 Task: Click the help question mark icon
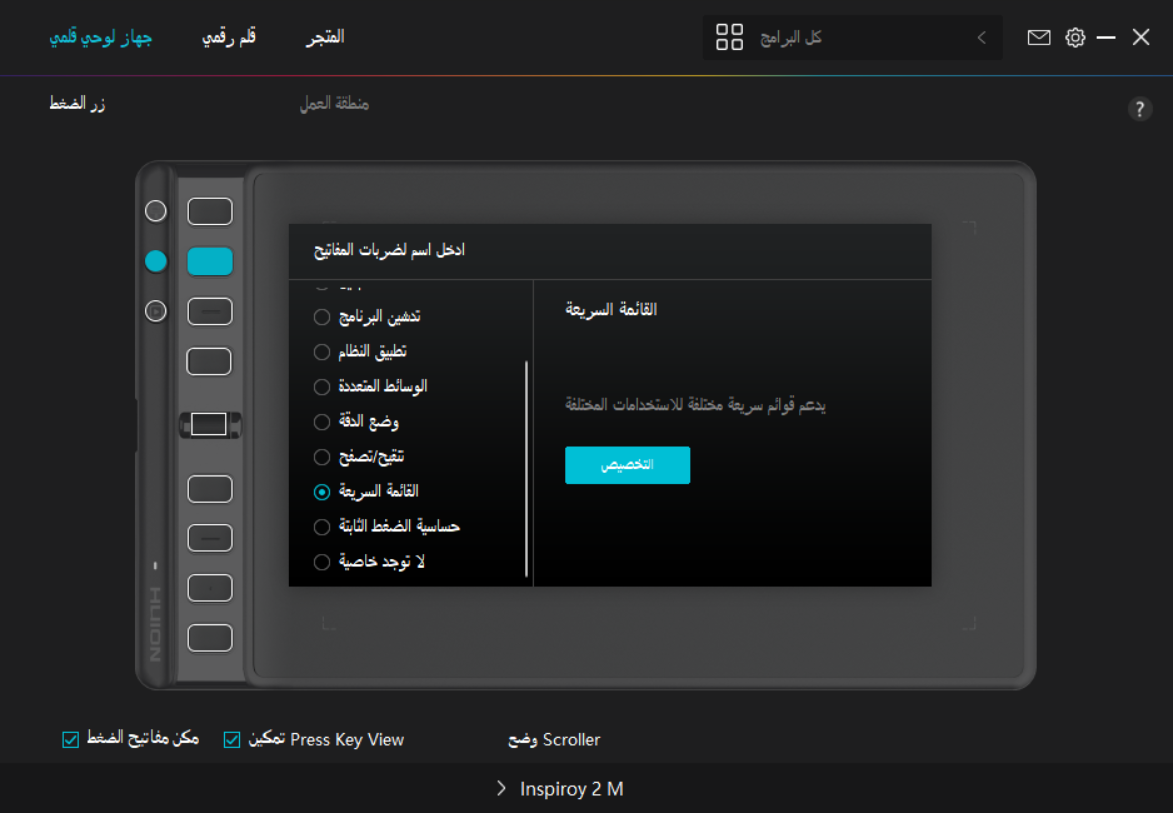click(x=1140, y=110)
